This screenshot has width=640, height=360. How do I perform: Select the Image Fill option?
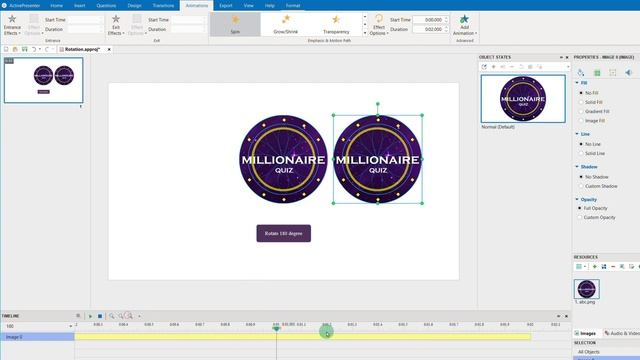tap(592, 121)
